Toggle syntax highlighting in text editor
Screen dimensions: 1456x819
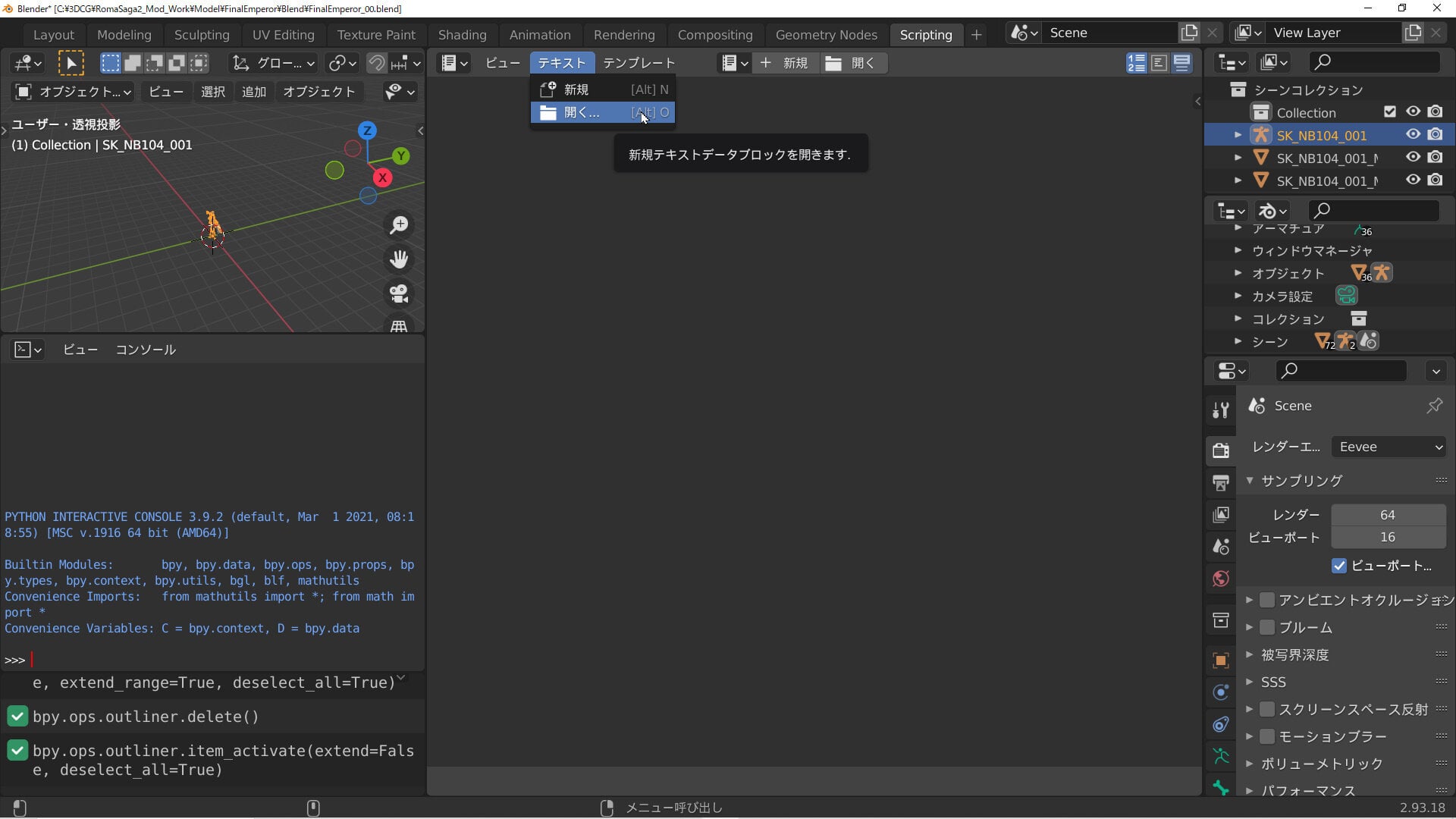click(x=1181, y=63)
